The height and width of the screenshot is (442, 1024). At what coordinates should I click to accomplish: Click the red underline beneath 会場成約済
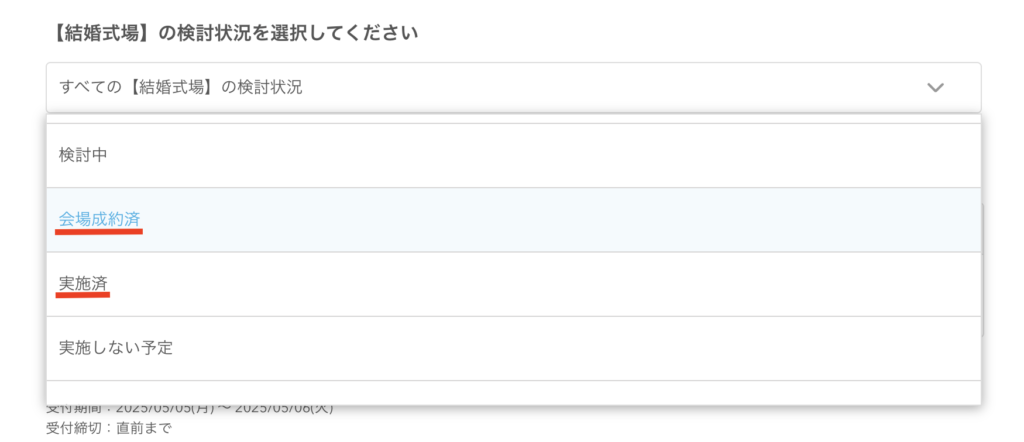pyautogui.click(x=99, y=231)
